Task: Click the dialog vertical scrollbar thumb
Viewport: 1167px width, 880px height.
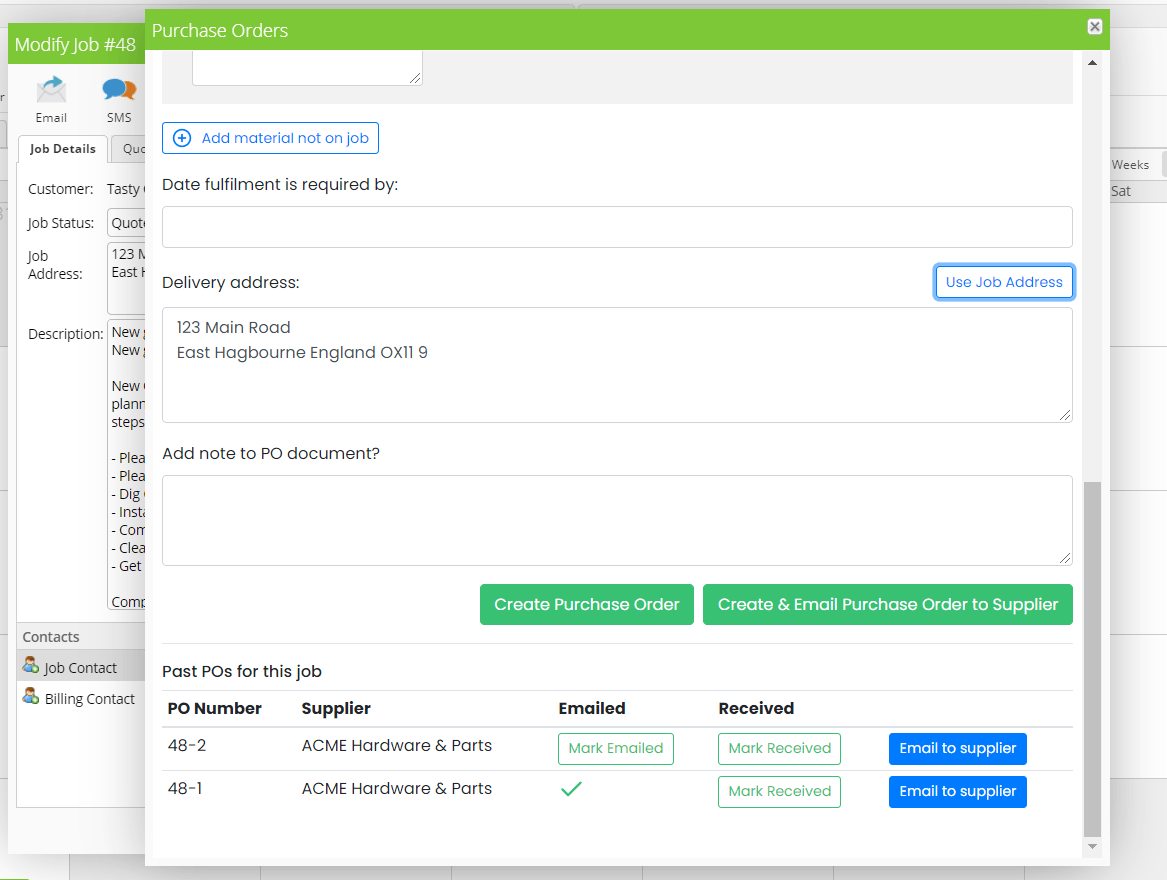Action: (x=1092, y=659)
